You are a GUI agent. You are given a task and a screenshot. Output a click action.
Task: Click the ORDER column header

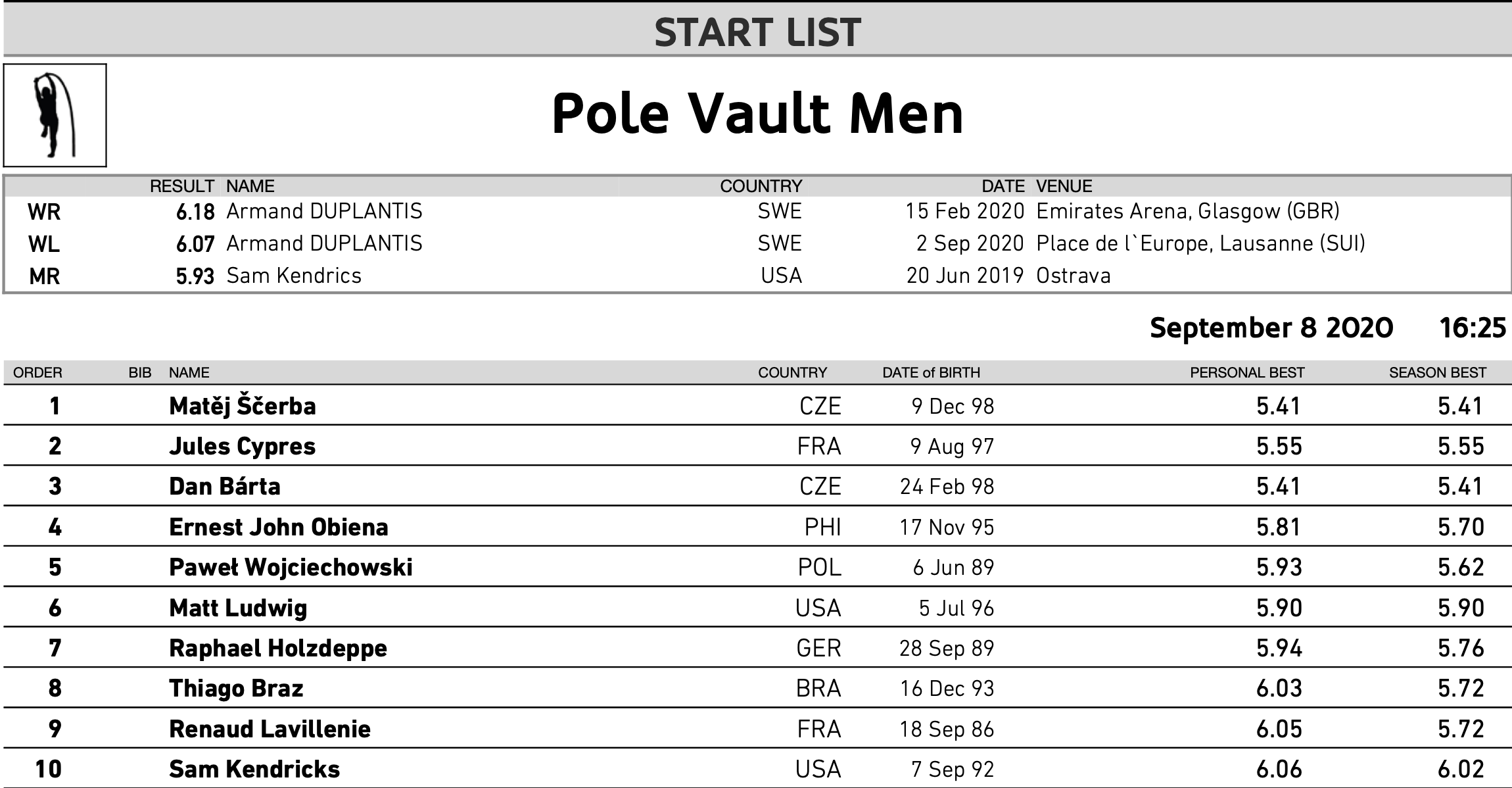[x=37, y=372]
